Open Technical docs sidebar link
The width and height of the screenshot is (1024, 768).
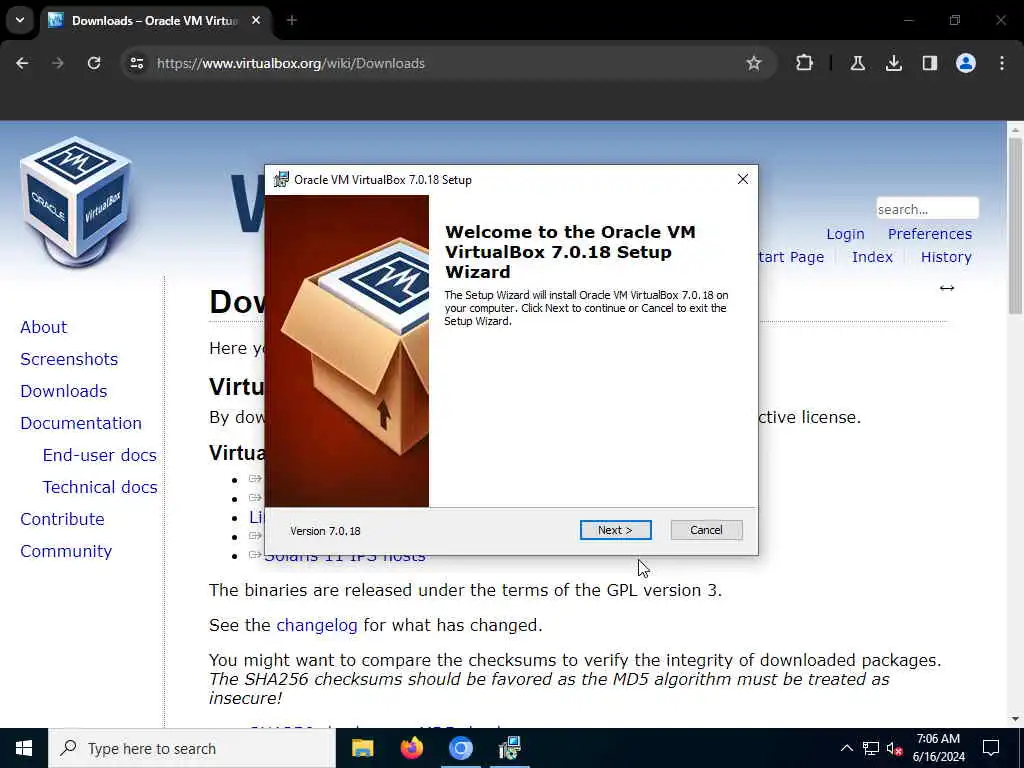[100, 487]
